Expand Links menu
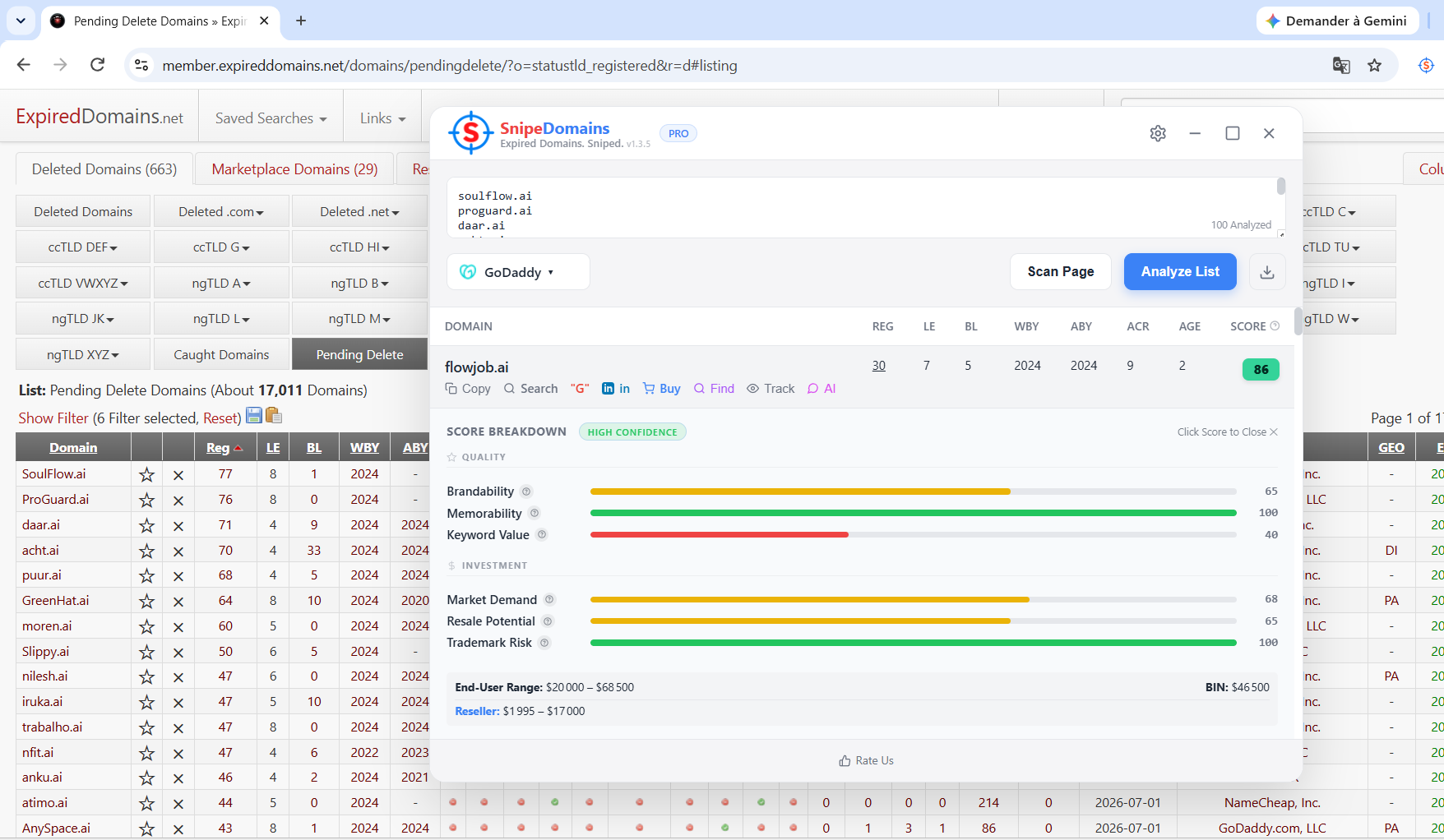This screenshot has height=840, width=1444. pyautogui.click(x=382, y=118)
